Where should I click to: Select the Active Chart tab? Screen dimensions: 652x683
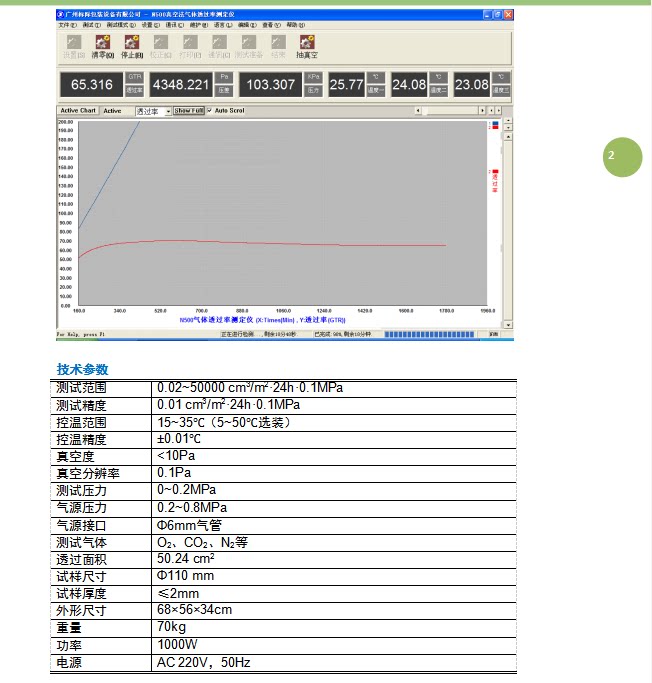click(x=78, y=111)
